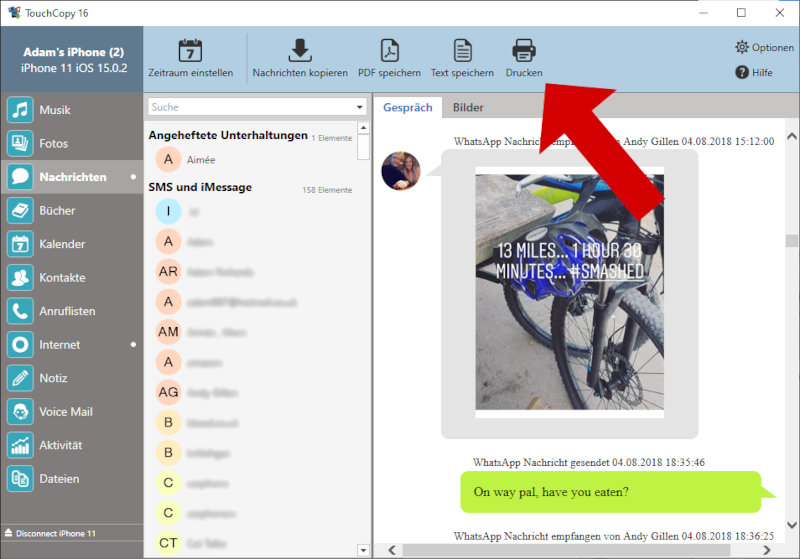Viewport: 800px width, 559px height.
Task: Click Andy Gillen's profile picture
Action: tap(401, 171)
